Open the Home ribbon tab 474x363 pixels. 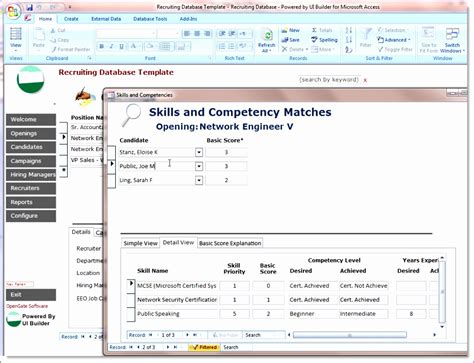45,19
